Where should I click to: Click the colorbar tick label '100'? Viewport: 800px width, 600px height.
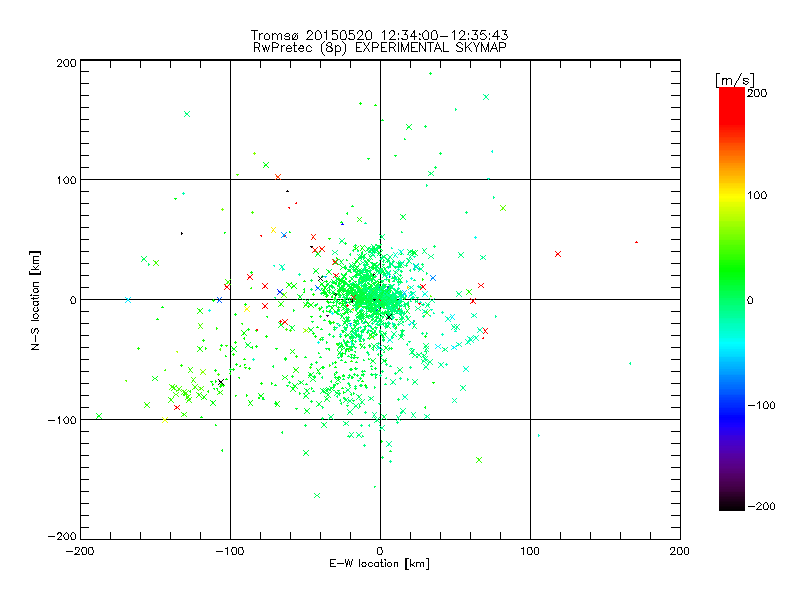click(x=757, y=195)
